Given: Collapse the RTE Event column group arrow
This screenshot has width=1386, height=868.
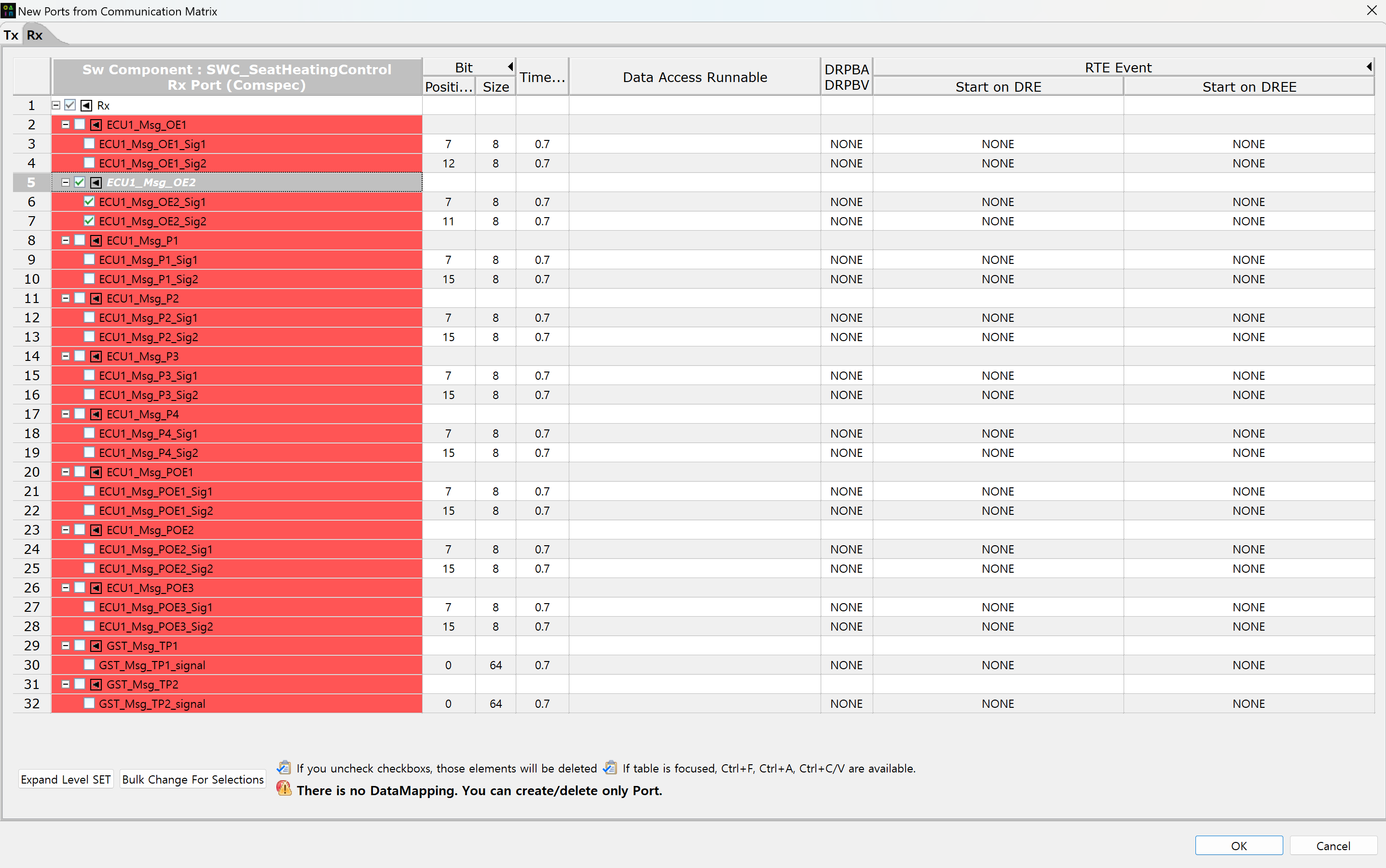Looking at the screenshot, I should click(x=1369, y=67).
